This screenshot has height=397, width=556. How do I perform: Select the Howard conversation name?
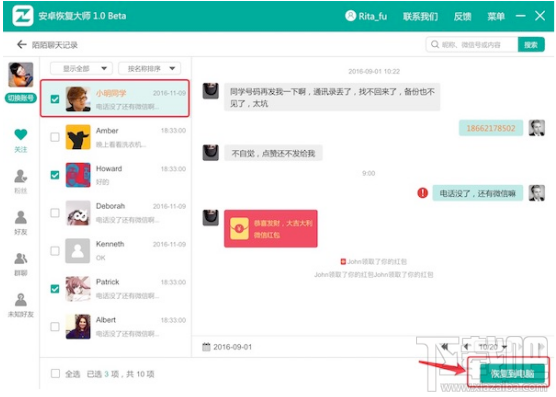point(109,168)
